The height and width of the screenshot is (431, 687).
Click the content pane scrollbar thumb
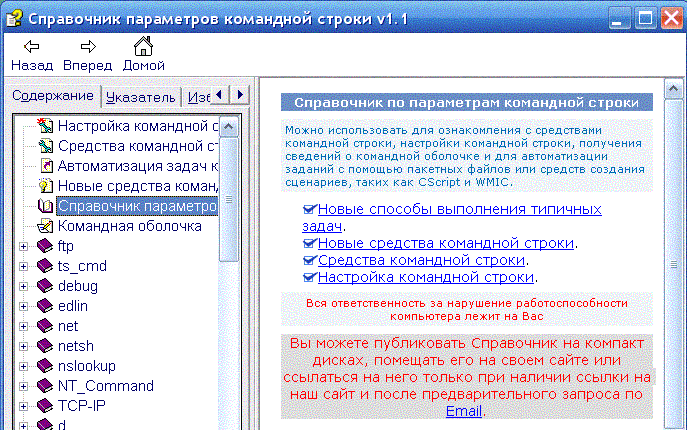[x=673, y=264]
